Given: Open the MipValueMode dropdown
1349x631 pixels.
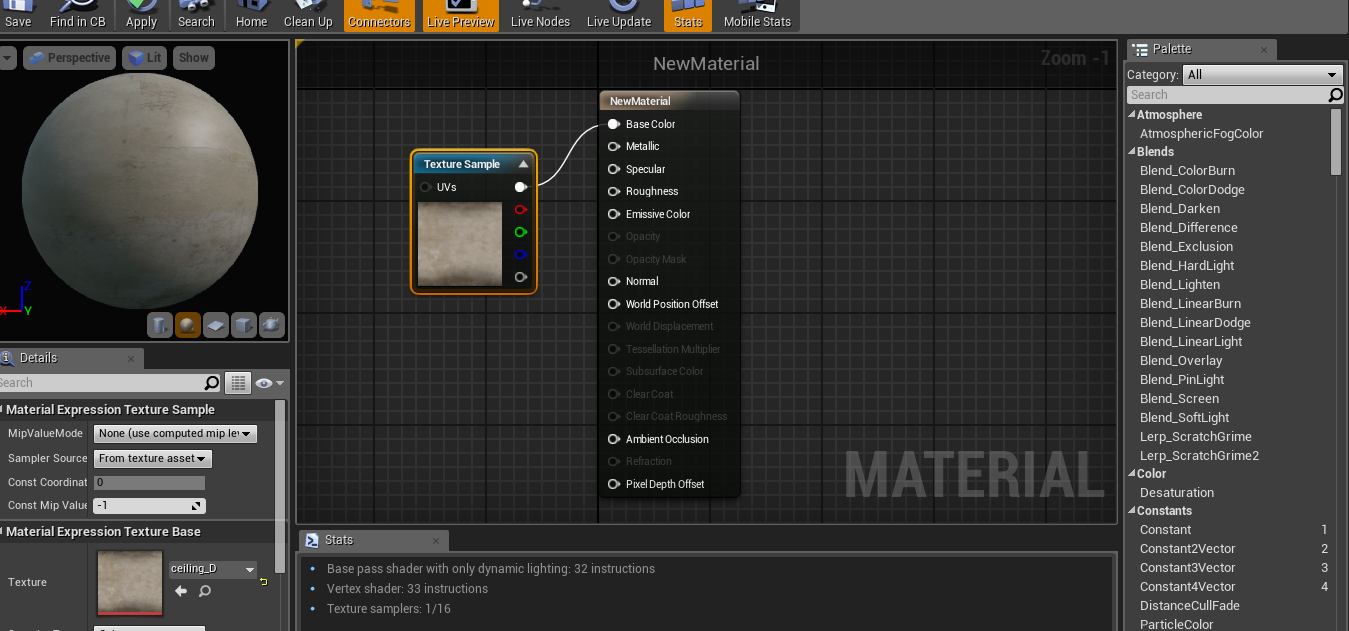Looking at the screenshot, I should [175, 434].
